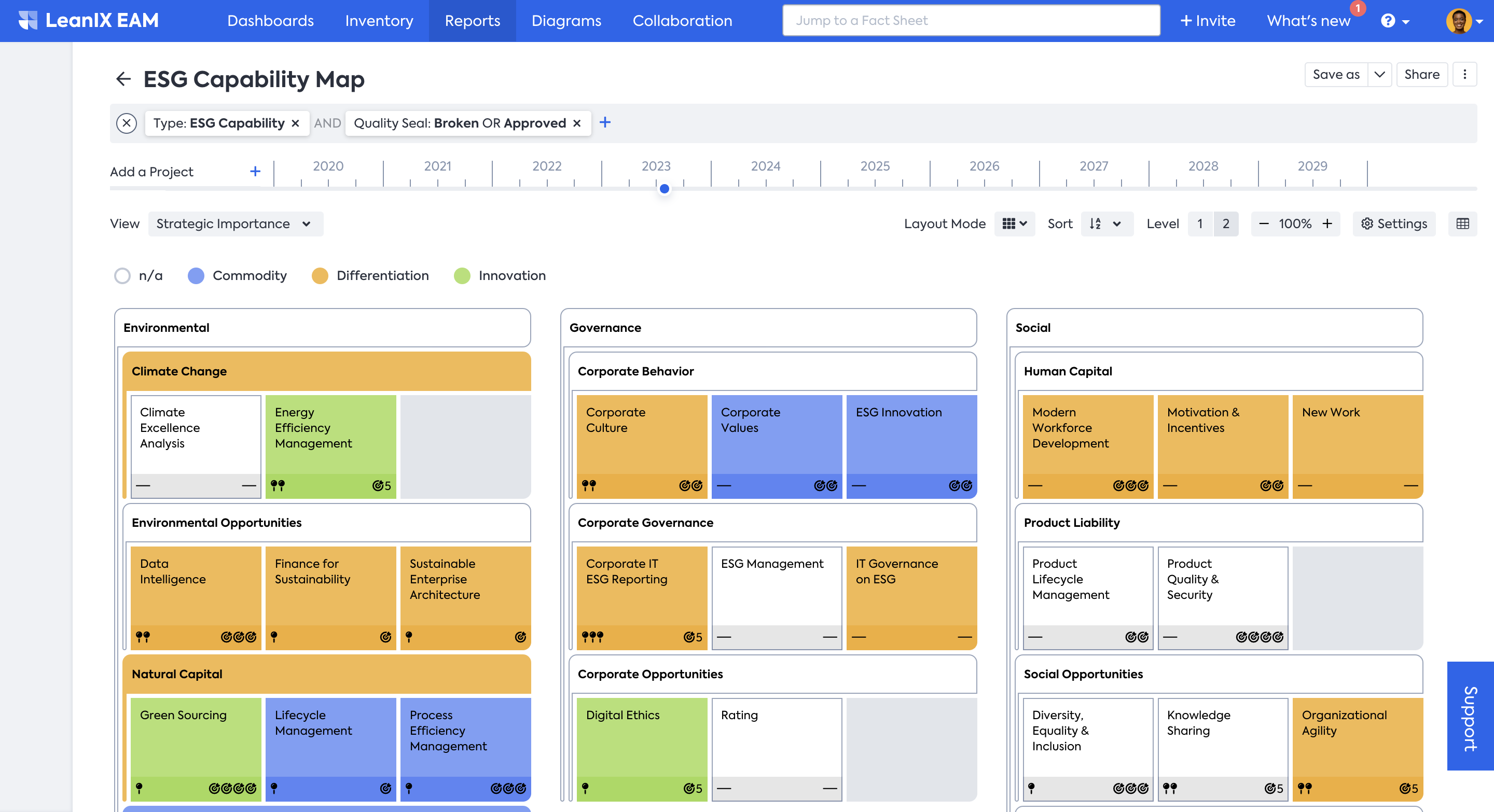Open the Save as dropdown arrow
Viewport: 1494px width, 812px height.
(x=1379, y=74)
